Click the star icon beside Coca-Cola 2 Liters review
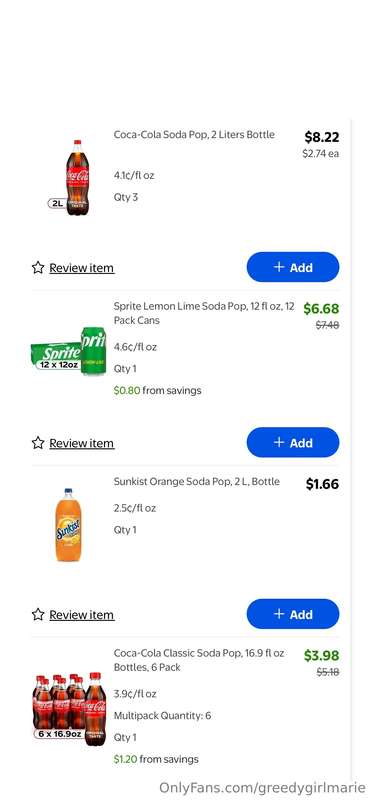Viewport: 370px width, 800px height. point(38,267)
